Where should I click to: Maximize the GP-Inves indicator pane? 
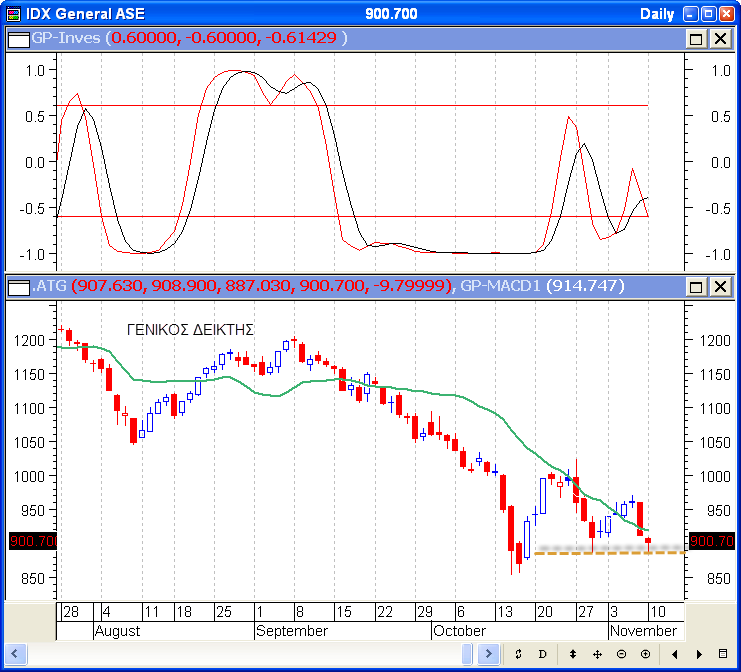[696, 38]
